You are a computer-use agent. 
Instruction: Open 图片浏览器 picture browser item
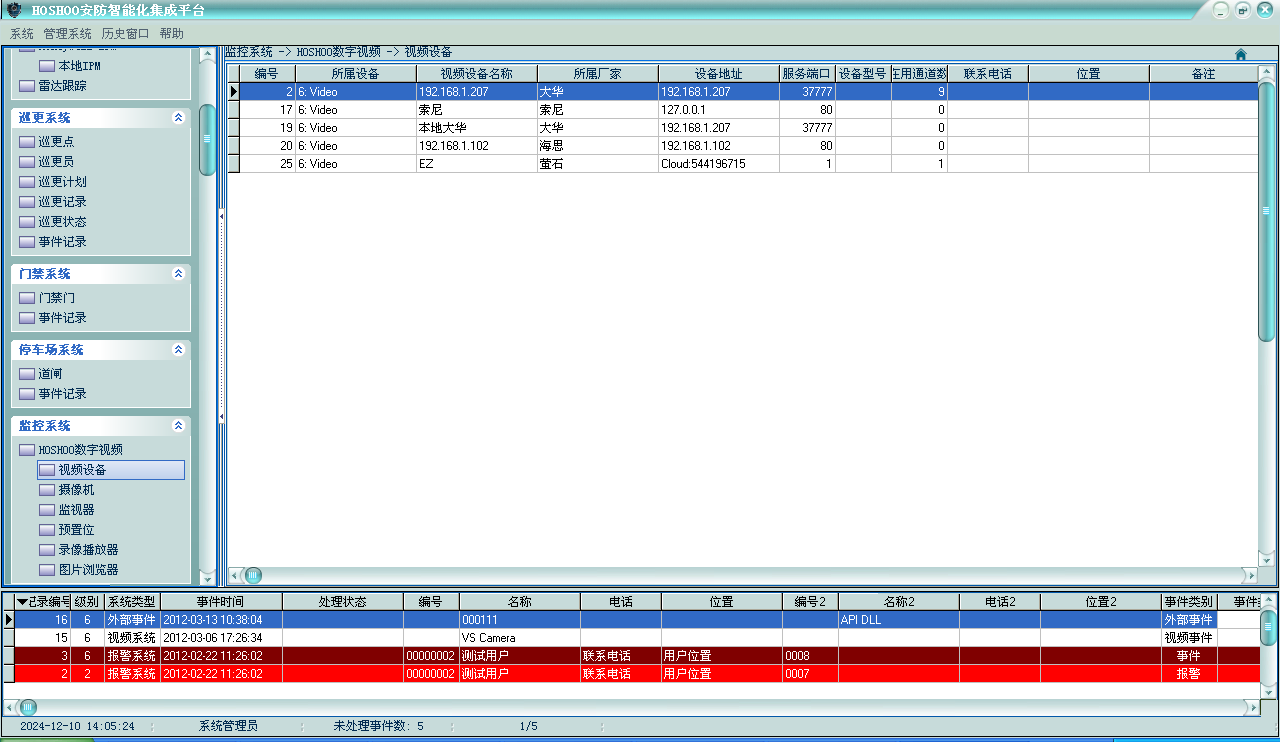click(x=88, y=570)
